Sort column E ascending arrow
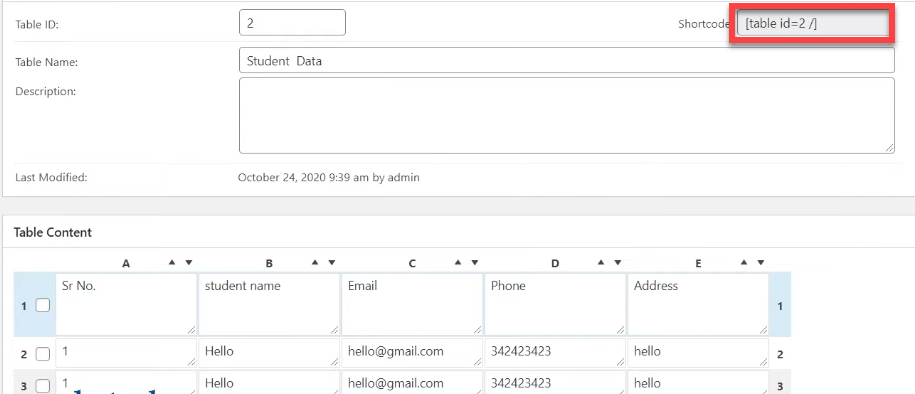This screenshot has height=394, width=915. pos(743,263)
